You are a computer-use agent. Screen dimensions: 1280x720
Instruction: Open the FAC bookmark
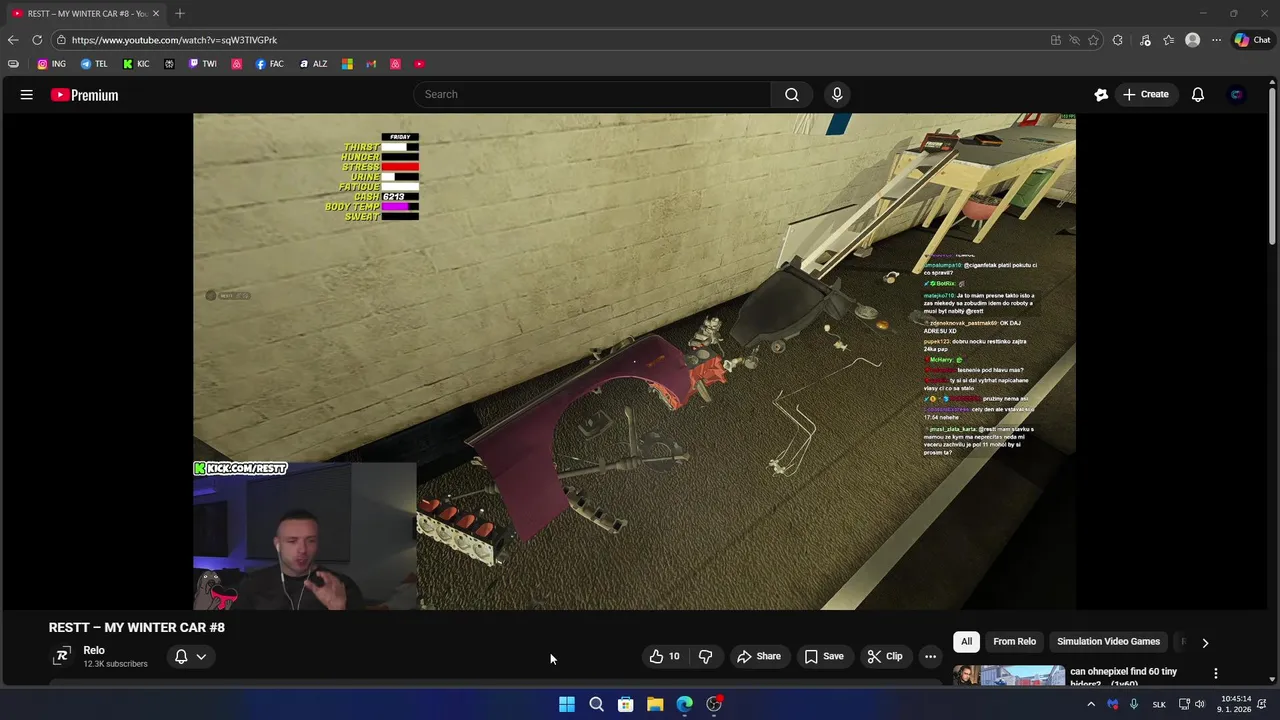tap(269, 64)
